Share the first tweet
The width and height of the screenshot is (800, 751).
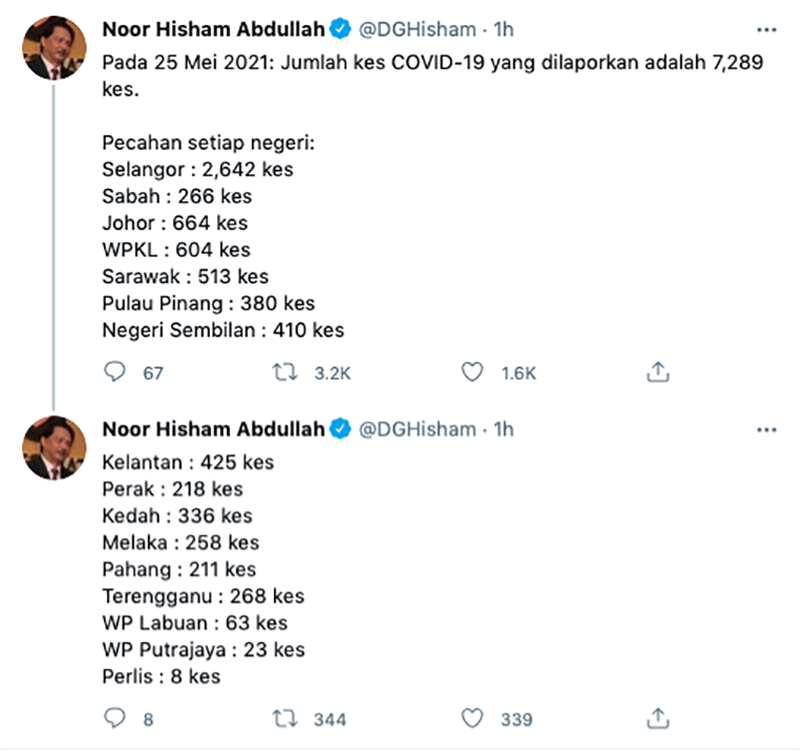[x=658, y=372]
